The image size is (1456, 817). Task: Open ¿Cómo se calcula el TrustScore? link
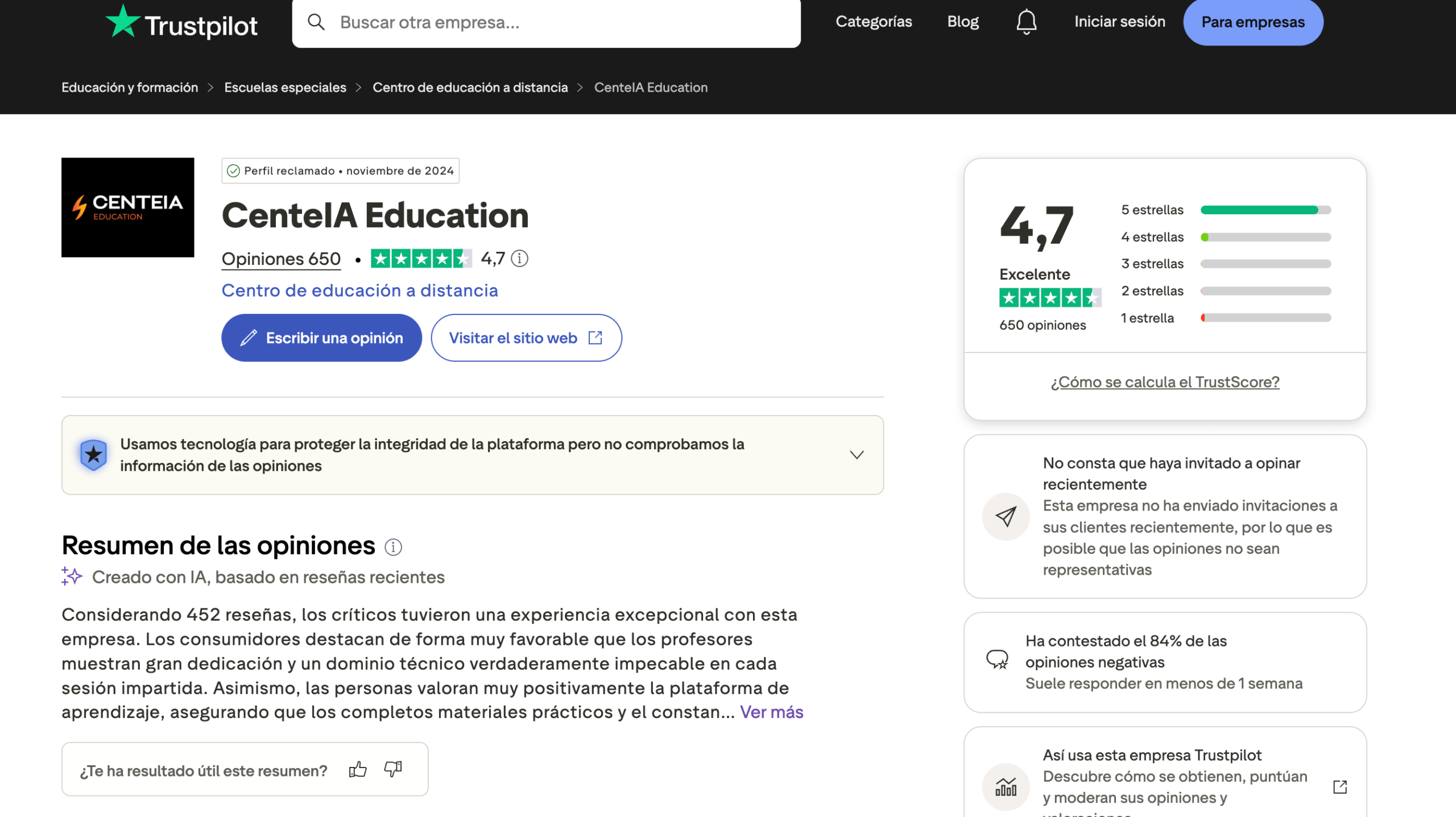[1165, 382]
